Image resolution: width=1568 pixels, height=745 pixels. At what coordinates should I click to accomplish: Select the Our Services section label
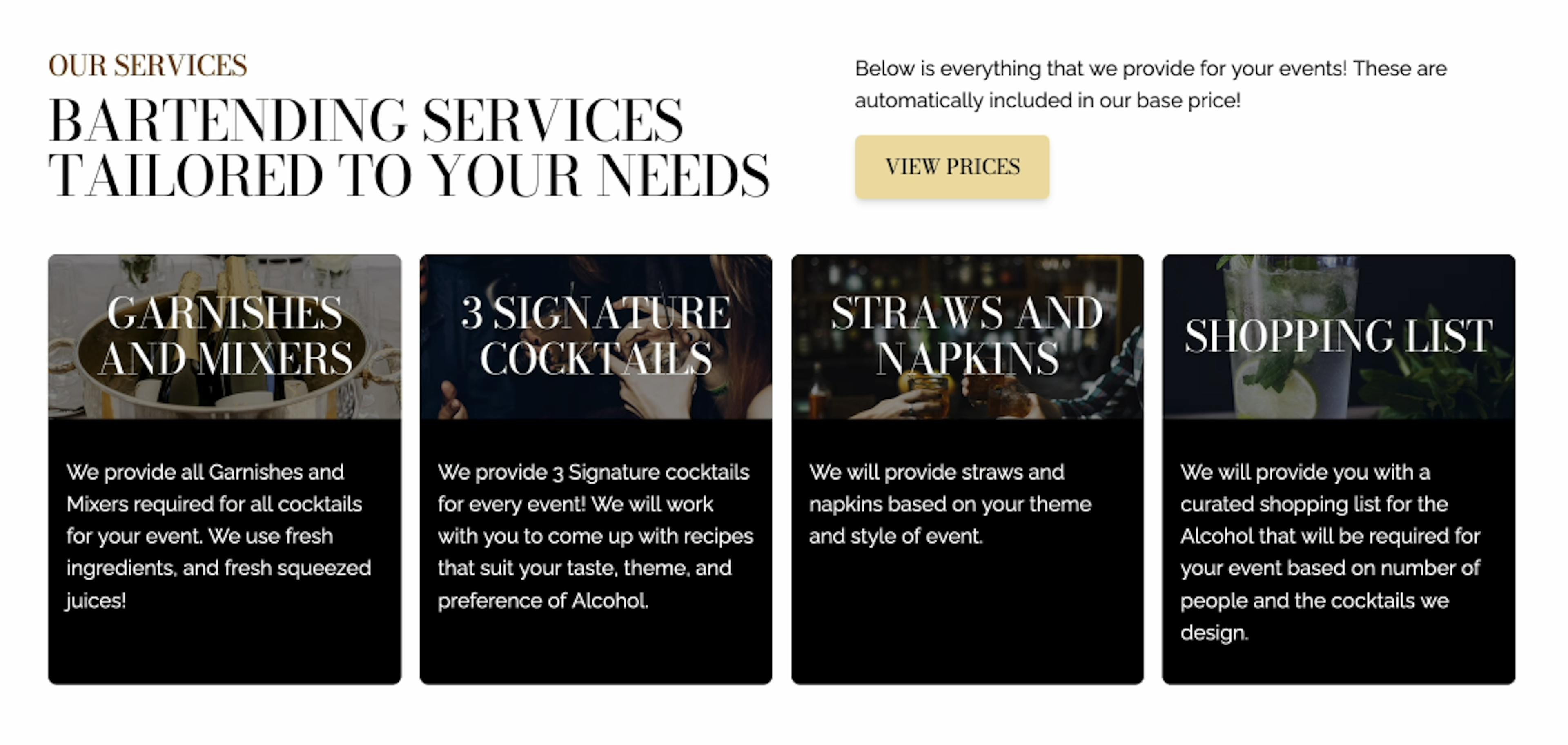point(148,66)
